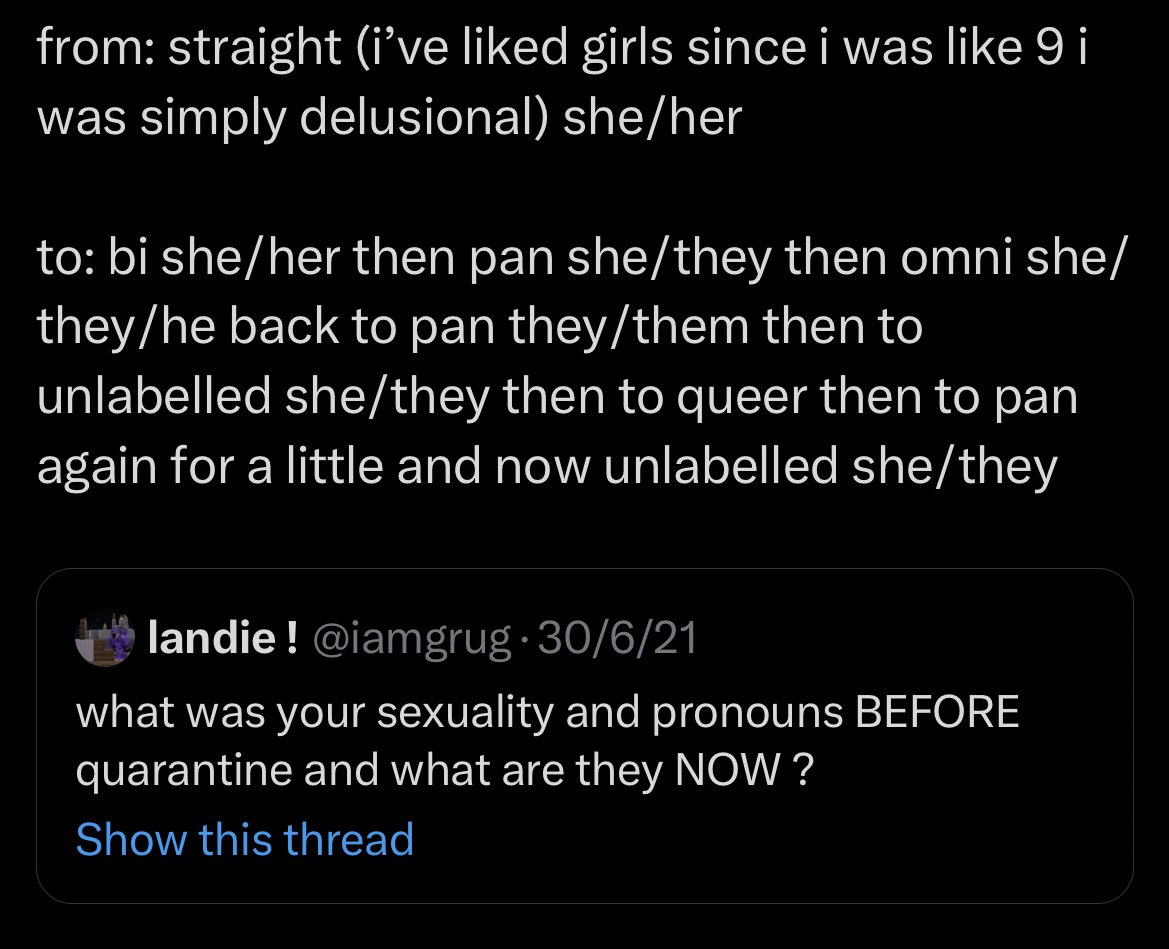Click the "they/he back to pan" line
Screen dimensions: 1169x949
pyautogui.click(x=479, y=328)
